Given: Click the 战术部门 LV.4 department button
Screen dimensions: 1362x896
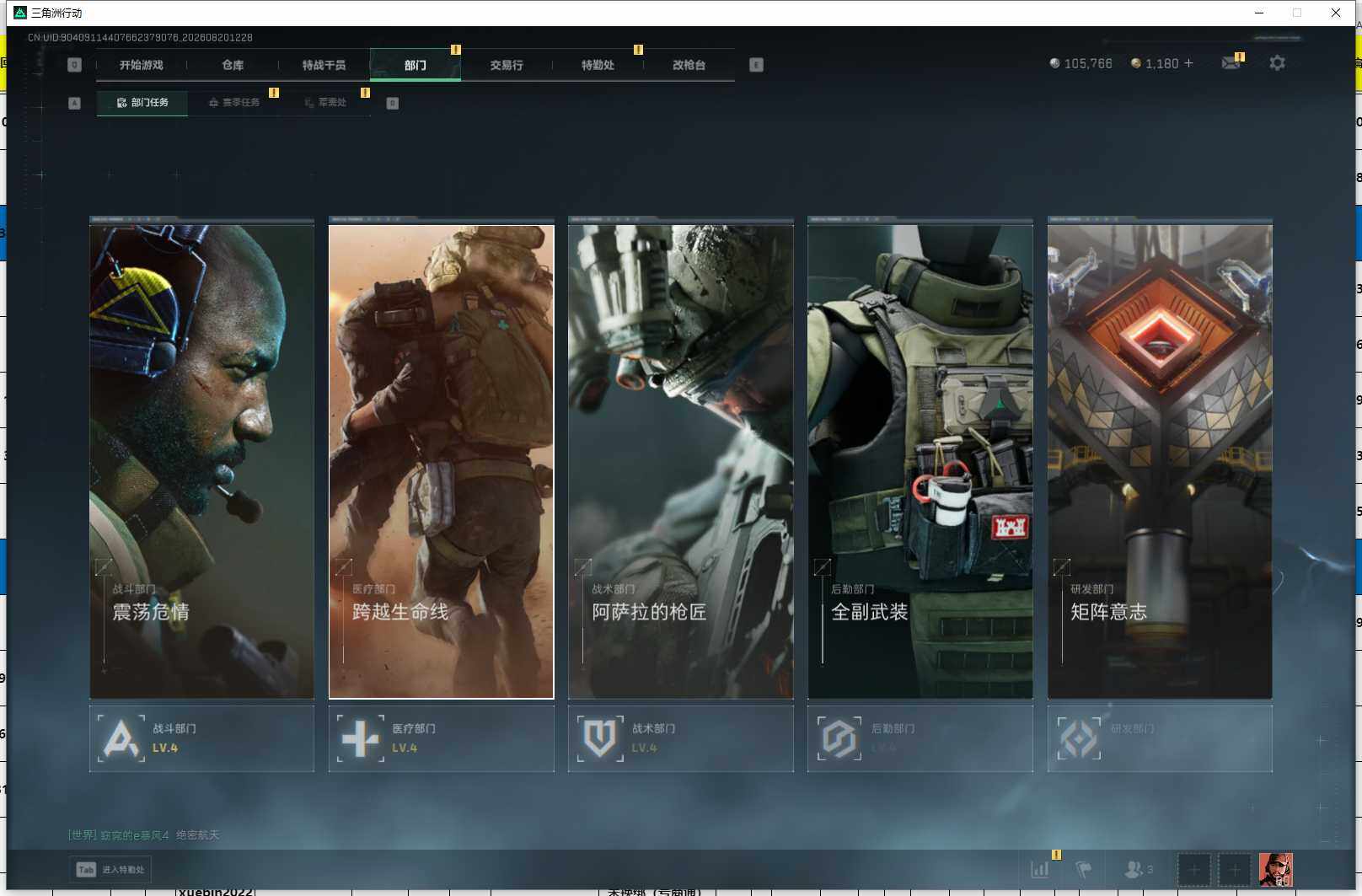Looking at the screenshot, I should (681, 738).
